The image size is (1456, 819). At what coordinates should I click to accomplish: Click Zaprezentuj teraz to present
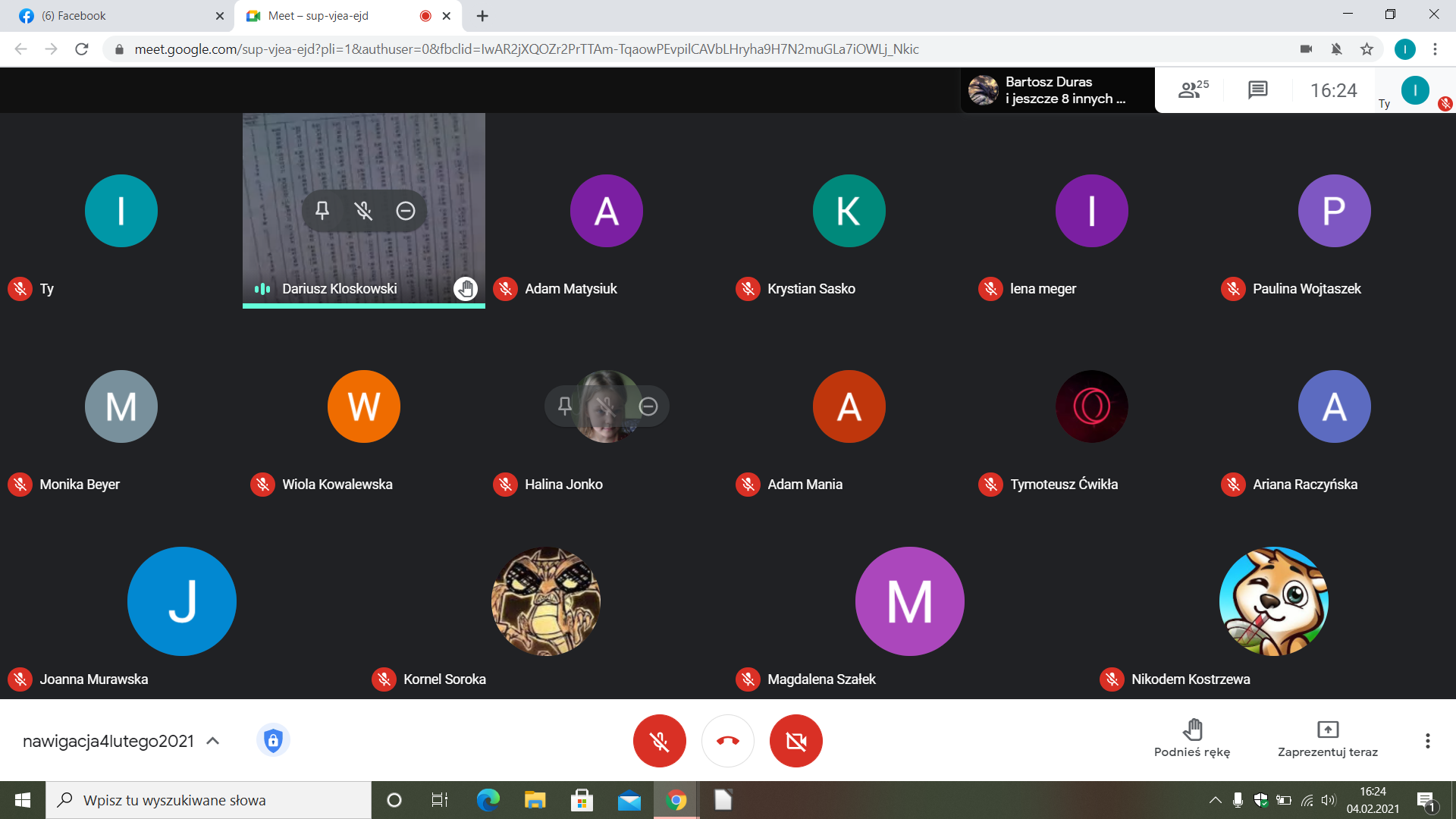pyautogui.click(x=1327, y=739)
